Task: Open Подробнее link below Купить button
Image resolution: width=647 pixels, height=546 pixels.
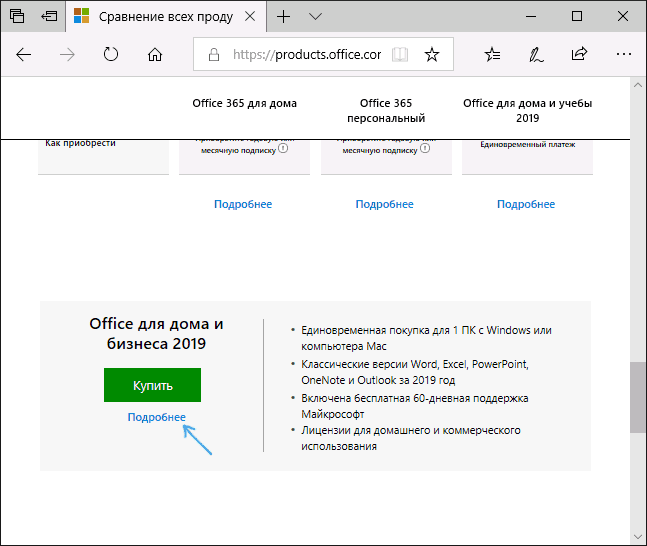Action: pos(156,417)
